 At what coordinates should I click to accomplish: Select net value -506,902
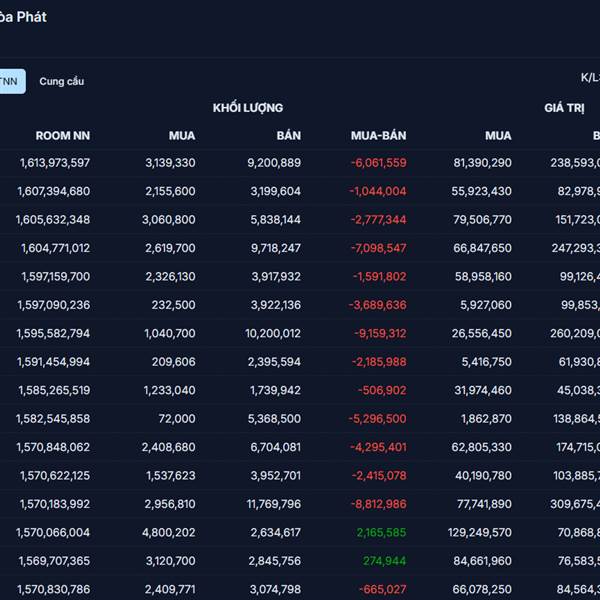[382, 390]
